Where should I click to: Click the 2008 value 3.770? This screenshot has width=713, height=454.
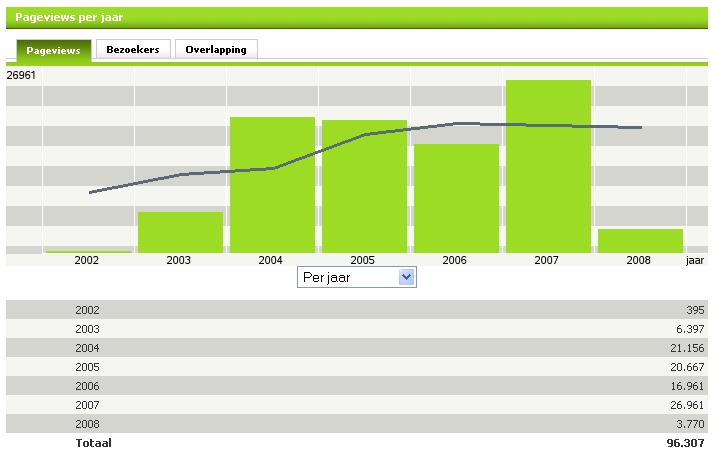688,424
